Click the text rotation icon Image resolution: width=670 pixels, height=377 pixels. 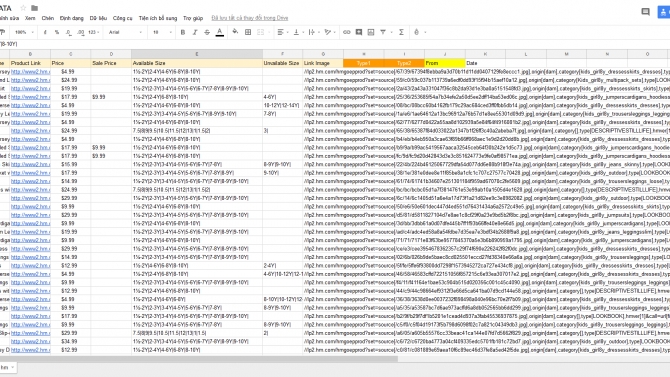coord(327,32)
